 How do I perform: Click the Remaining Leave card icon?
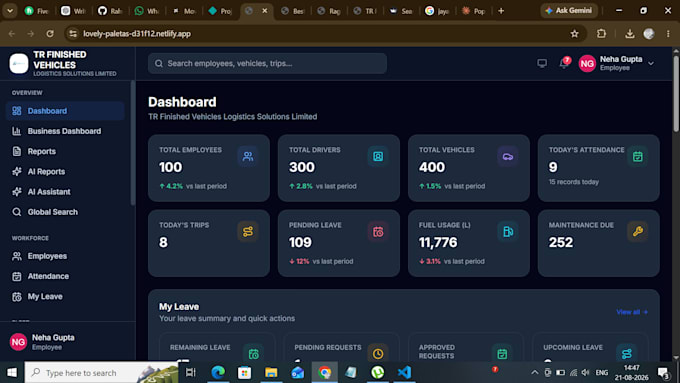[254, 354]
